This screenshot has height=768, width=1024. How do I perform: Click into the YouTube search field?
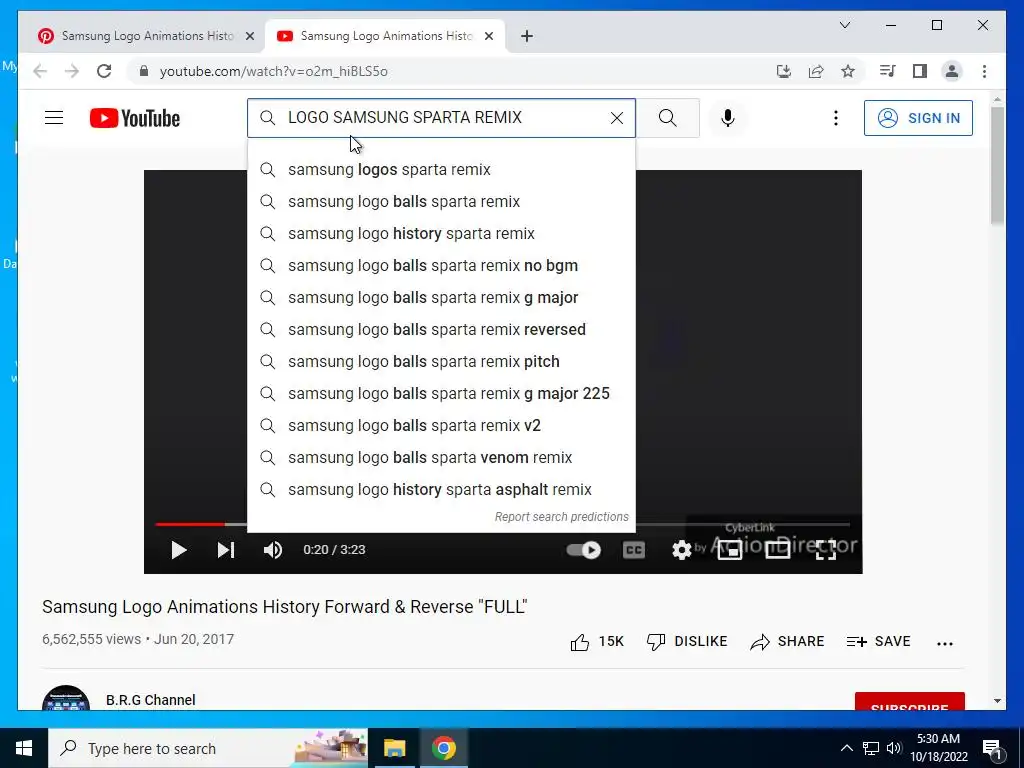pos(441,118)
